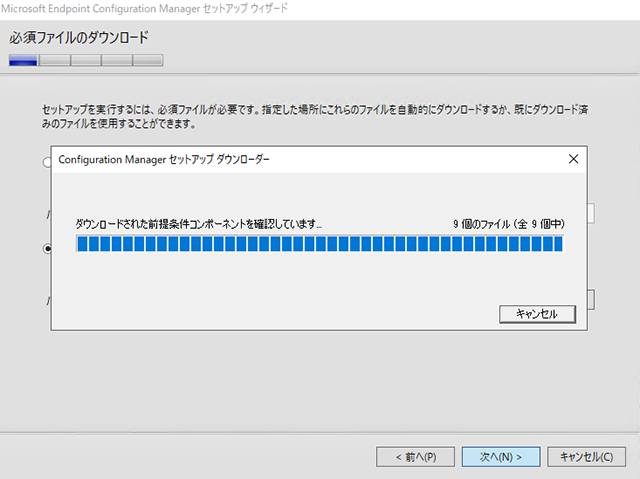Click the setup description paragraph text
The height and width of the screenshot is (479, 640).
315,116
